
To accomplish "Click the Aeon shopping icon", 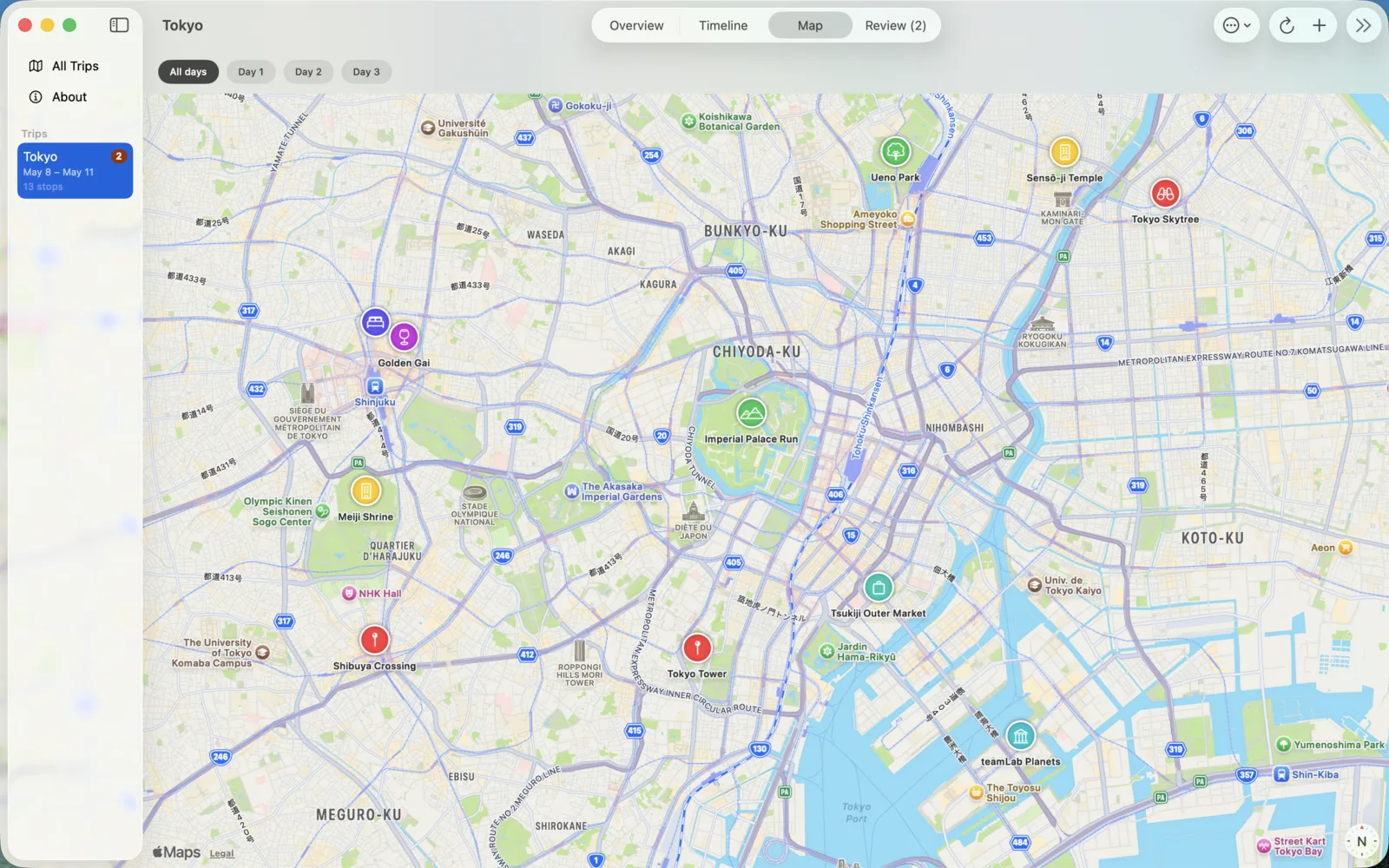I will (1346, 548).
